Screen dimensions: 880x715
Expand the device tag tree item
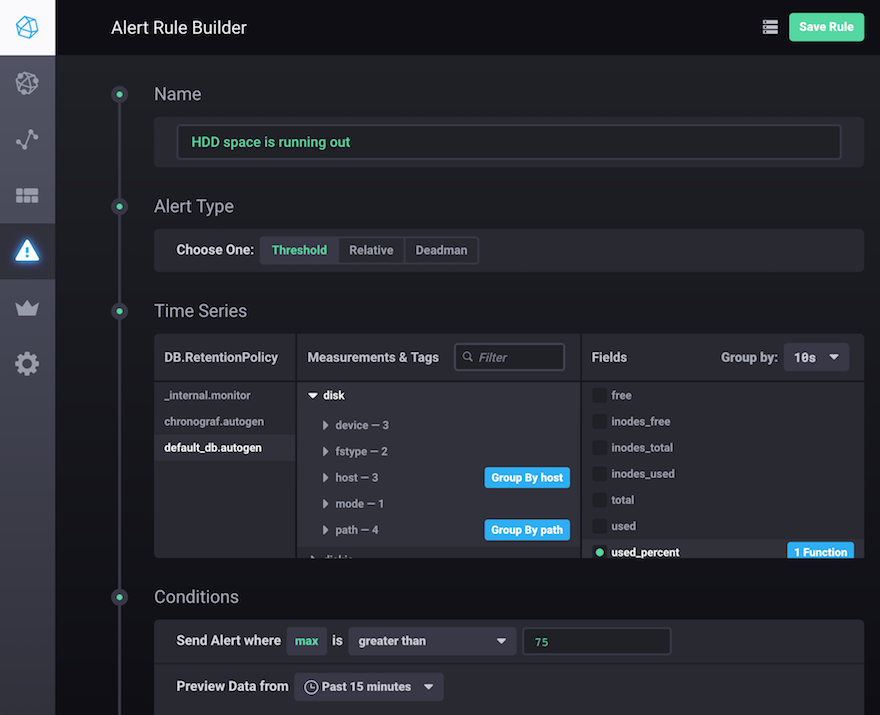point(326,426)
